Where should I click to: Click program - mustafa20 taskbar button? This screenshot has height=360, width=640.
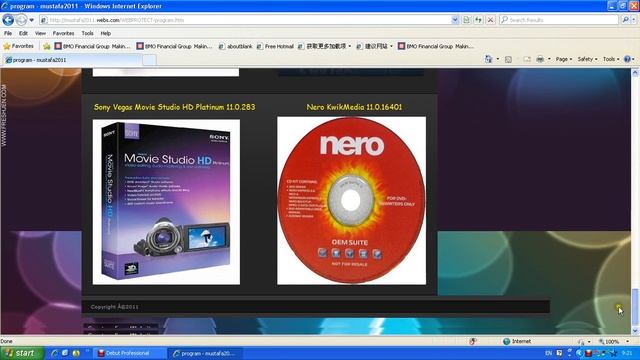point(207,353)
